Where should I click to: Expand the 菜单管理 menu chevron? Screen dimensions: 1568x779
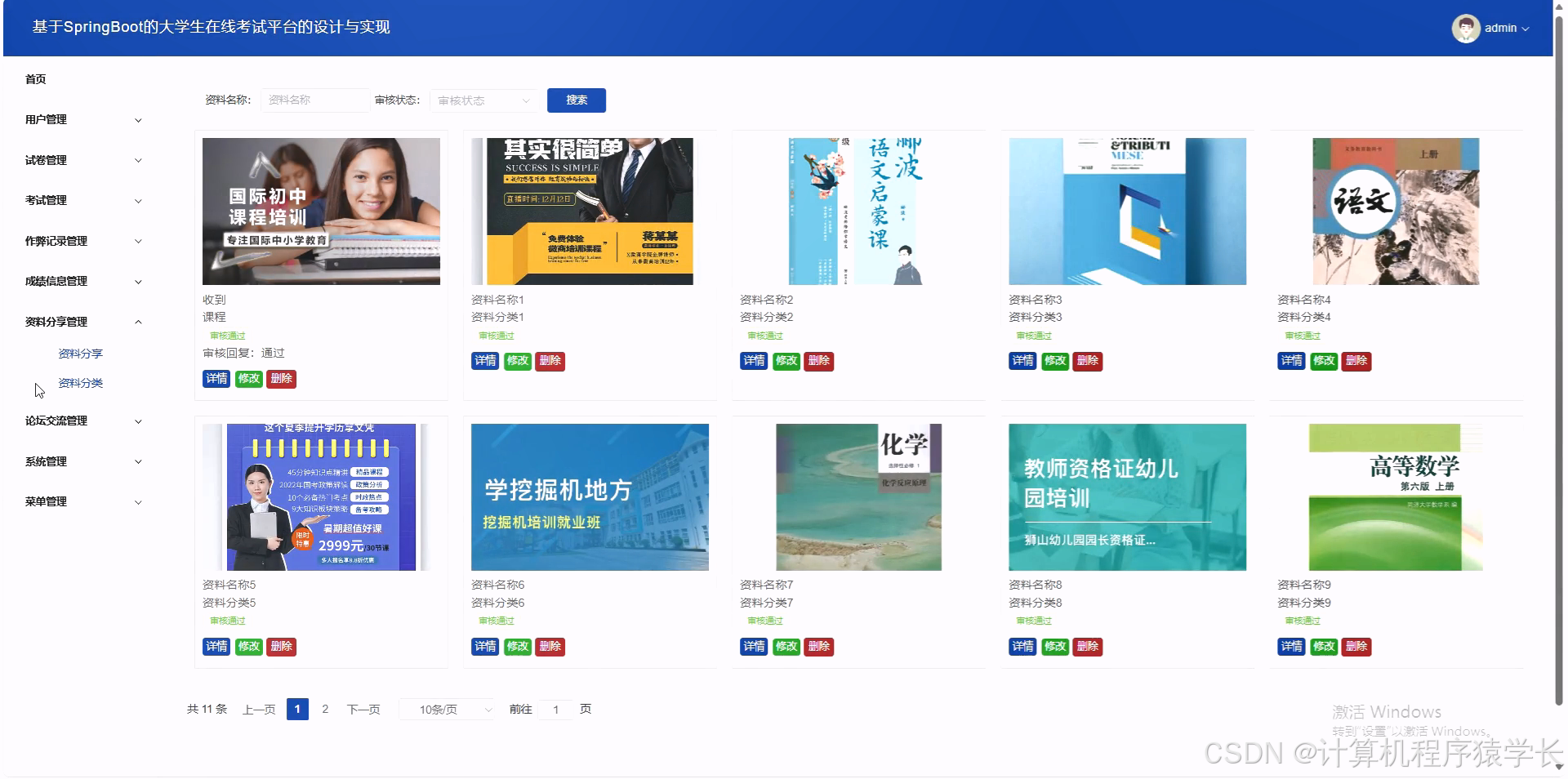[138, 502]
